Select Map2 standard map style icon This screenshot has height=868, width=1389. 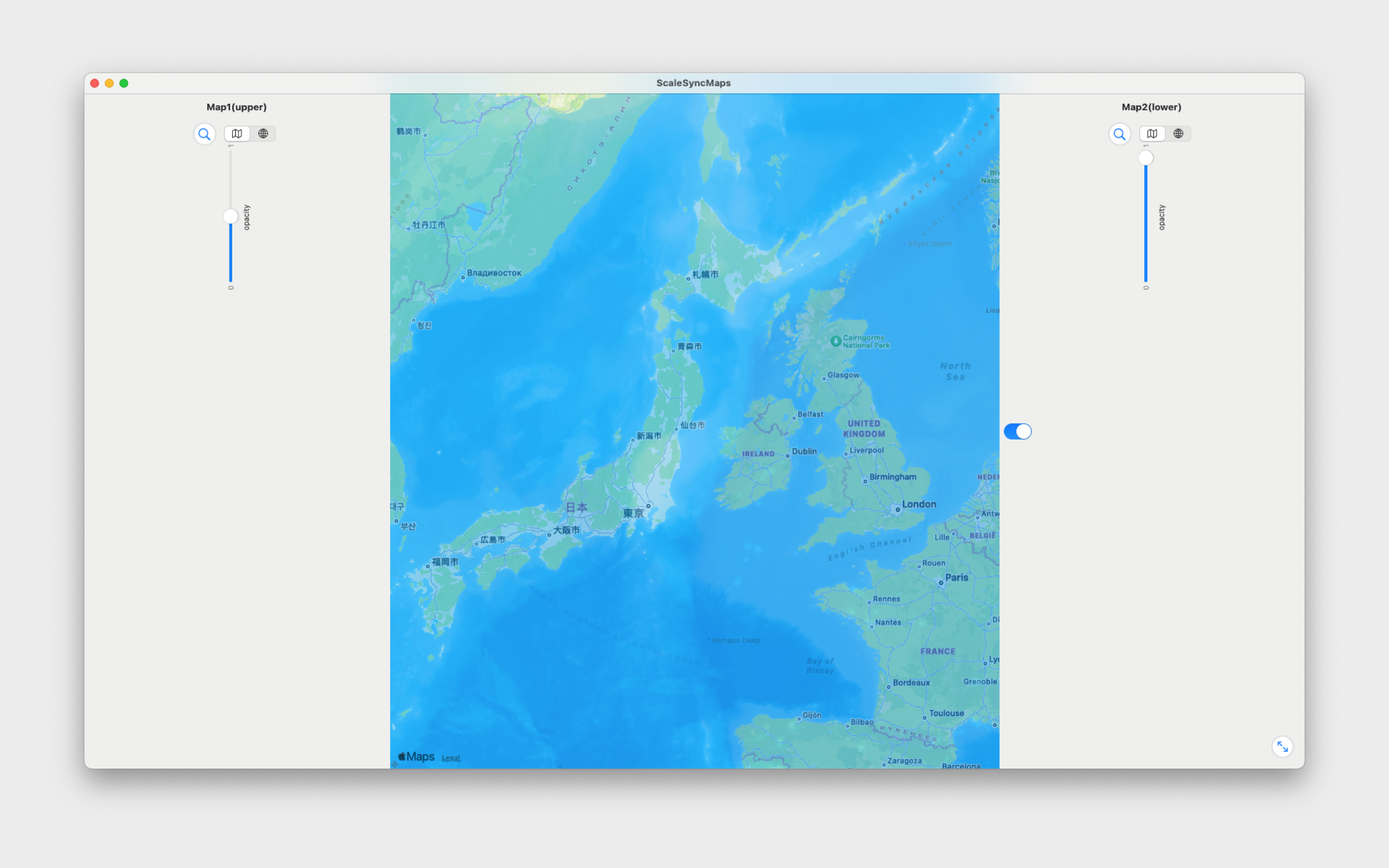(x=1152, y=134)
